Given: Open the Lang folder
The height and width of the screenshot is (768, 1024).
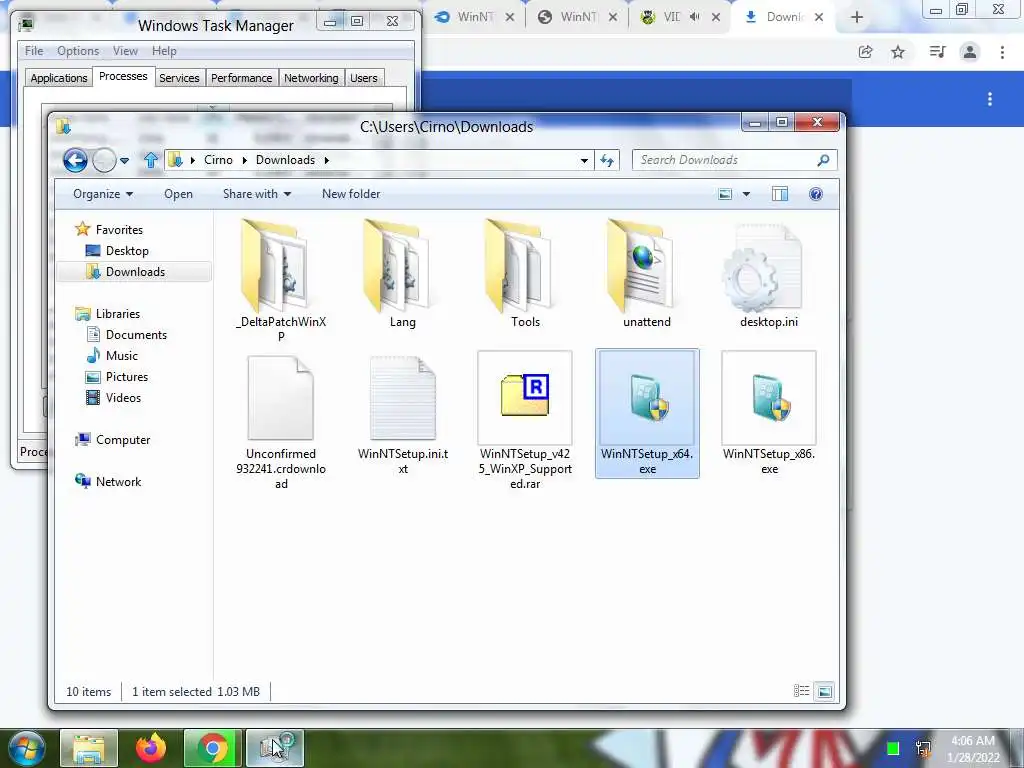Looking at the screenshot, I should point(402,274).
